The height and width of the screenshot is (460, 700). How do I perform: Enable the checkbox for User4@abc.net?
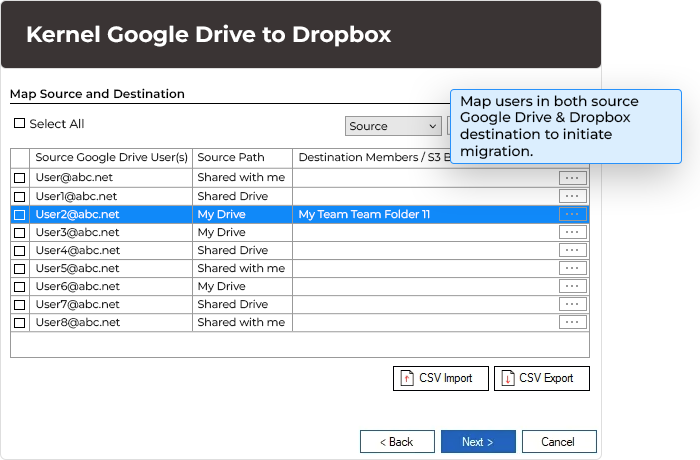point(20,251)
